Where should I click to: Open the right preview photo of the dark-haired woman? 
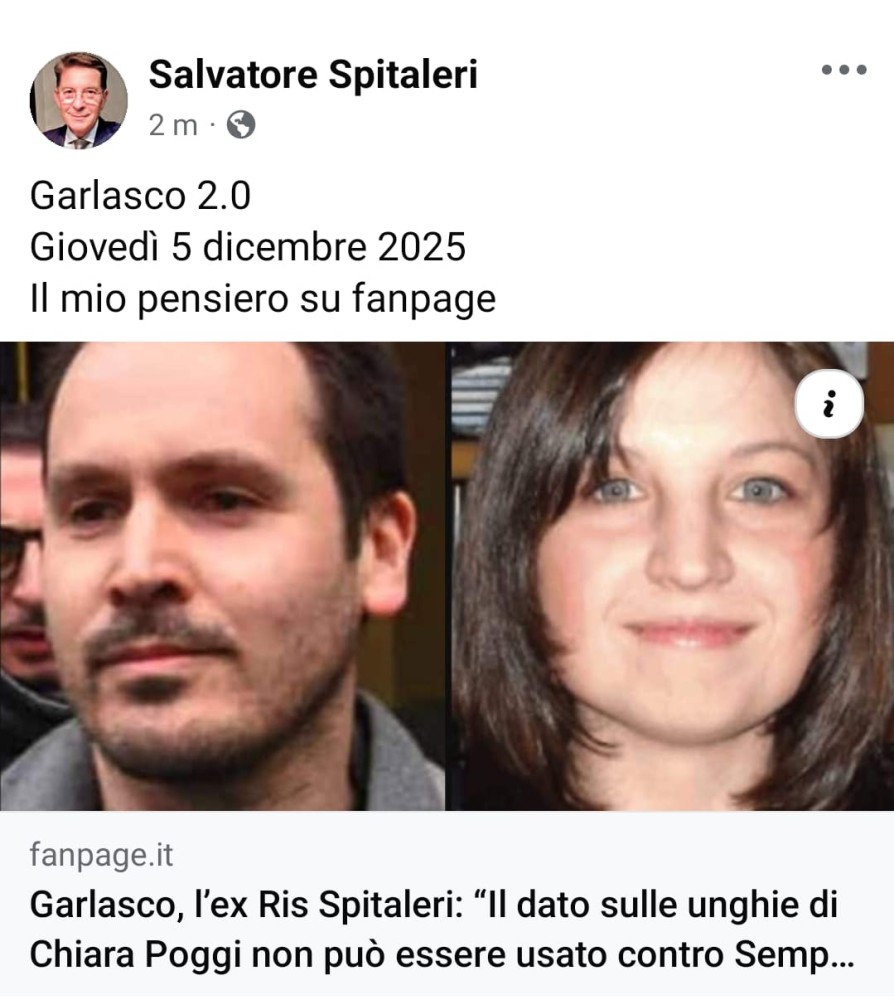(x=672, y=576)
